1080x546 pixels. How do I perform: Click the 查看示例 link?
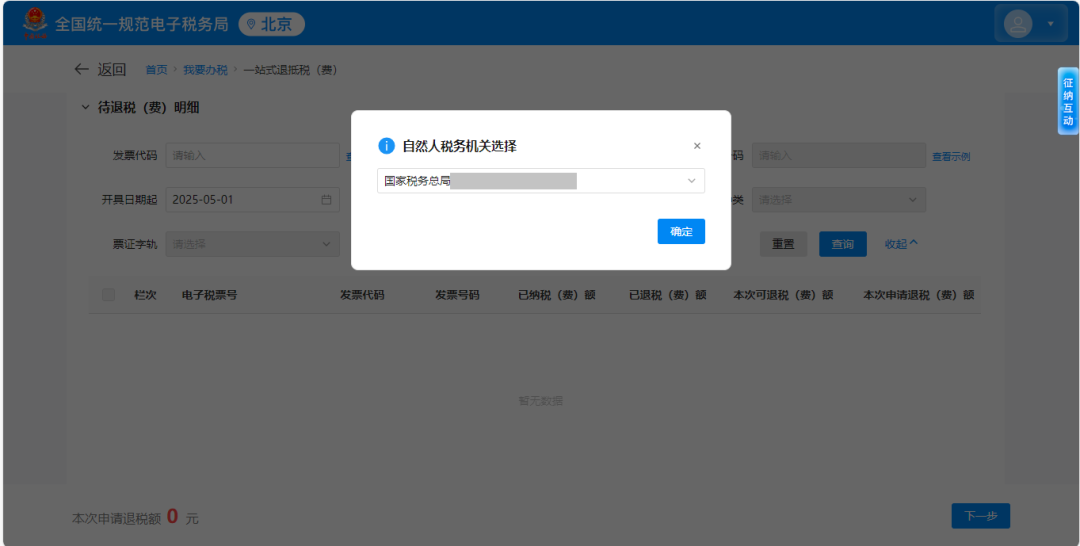click(x=951, y=156)
